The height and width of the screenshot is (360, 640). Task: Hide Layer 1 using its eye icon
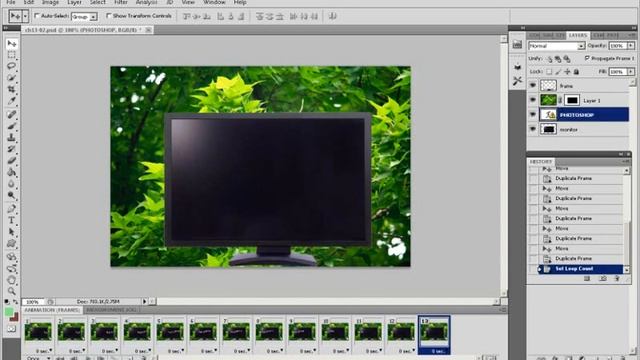533,100
